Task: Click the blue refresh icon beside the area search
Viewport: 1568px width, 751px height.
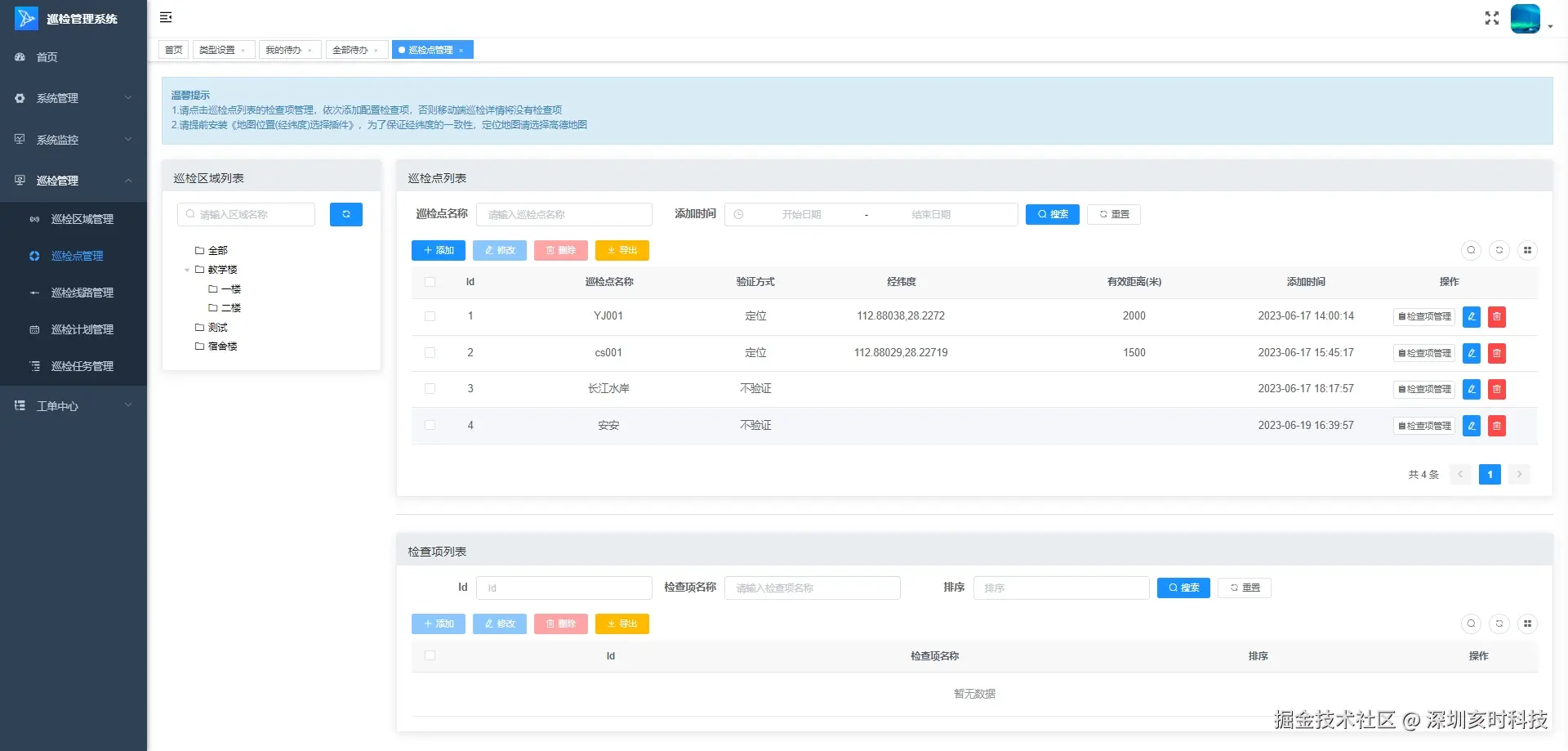Action: coord(346,214)
